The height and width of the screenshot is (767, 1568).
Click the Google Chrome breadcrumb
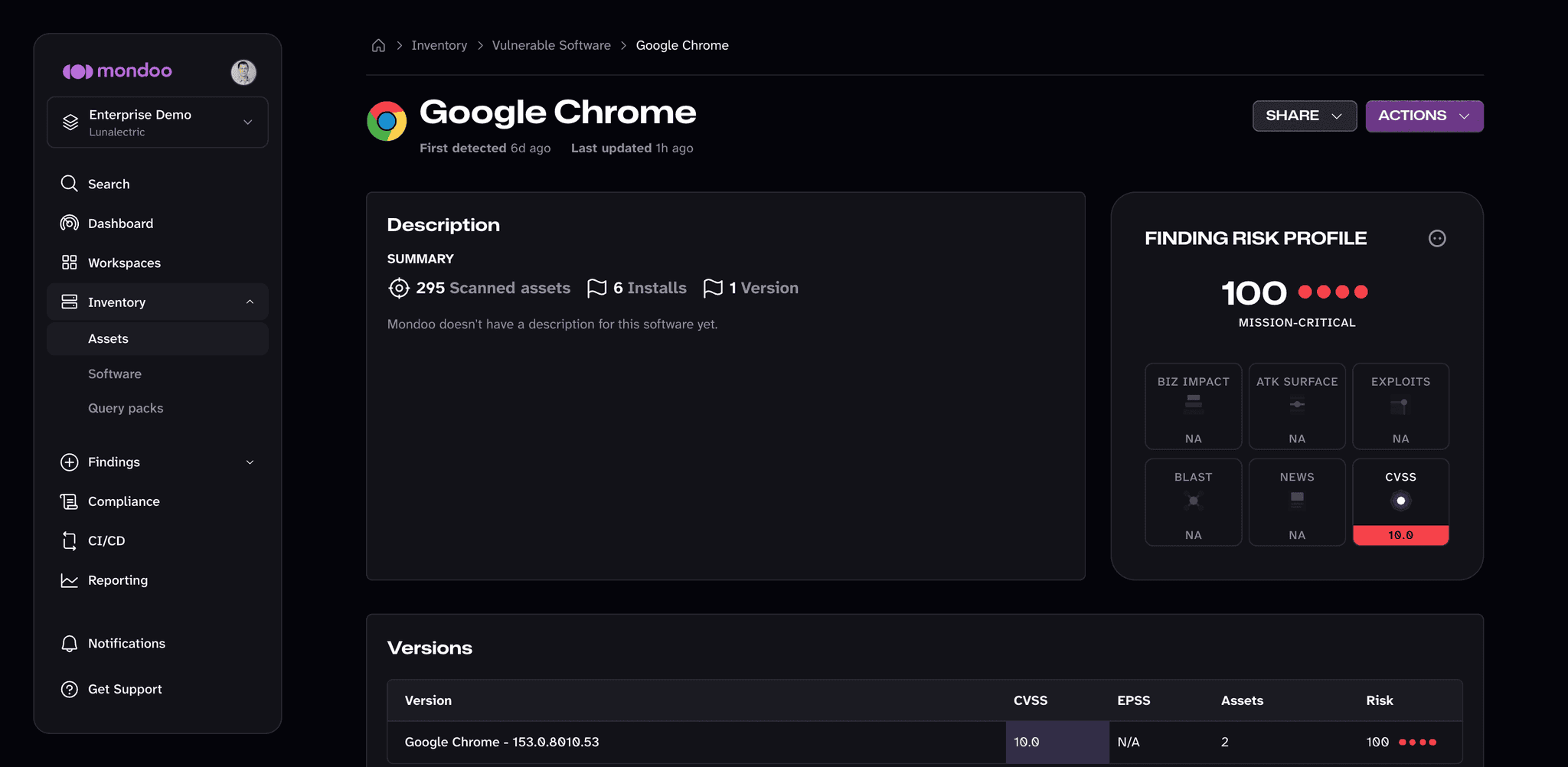[682, 45]
